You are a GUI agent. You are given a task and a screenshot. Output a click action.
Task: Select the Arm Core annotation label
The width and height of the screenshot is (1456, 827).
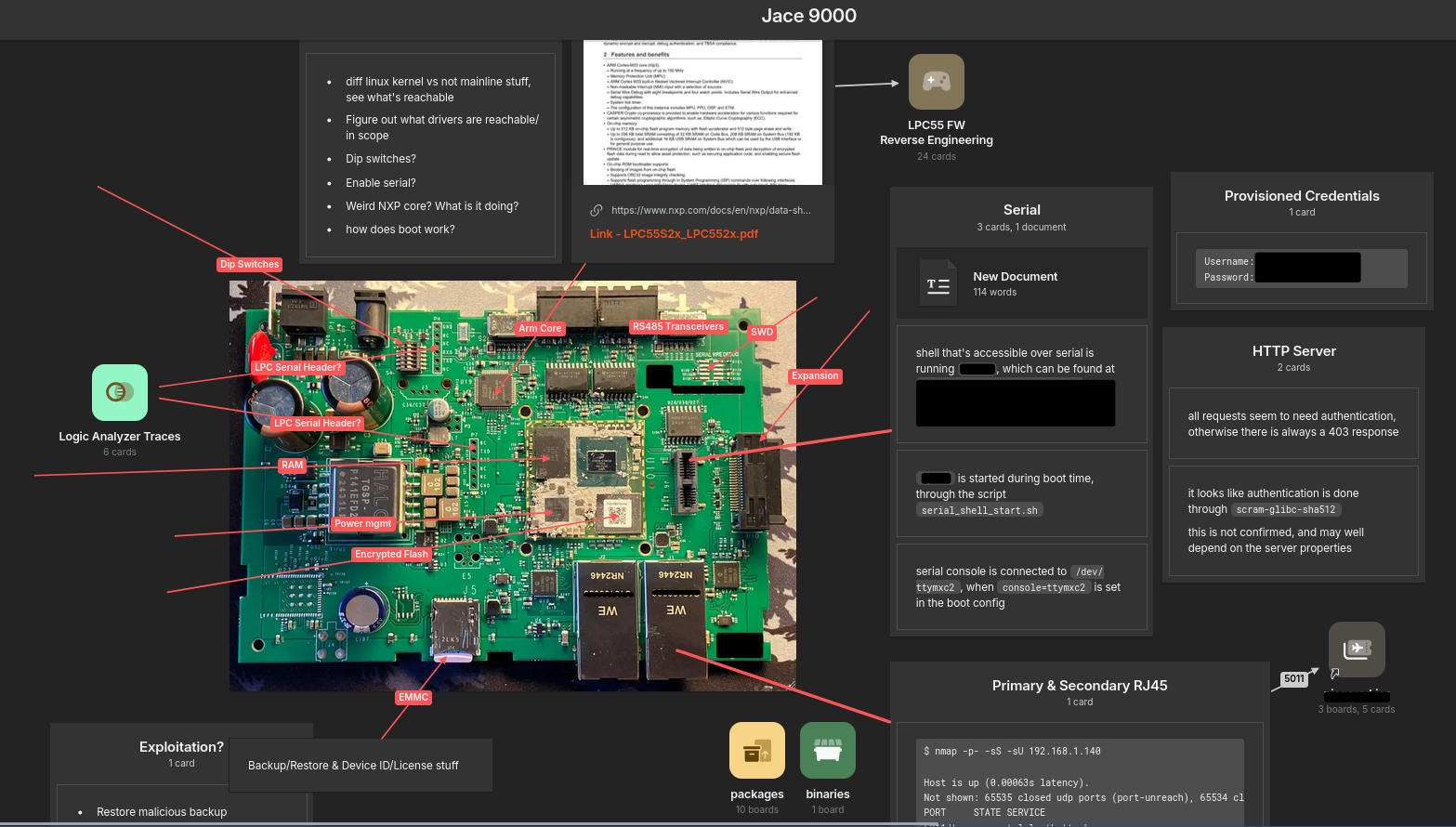pyautogui.click(x=540, y=328)
